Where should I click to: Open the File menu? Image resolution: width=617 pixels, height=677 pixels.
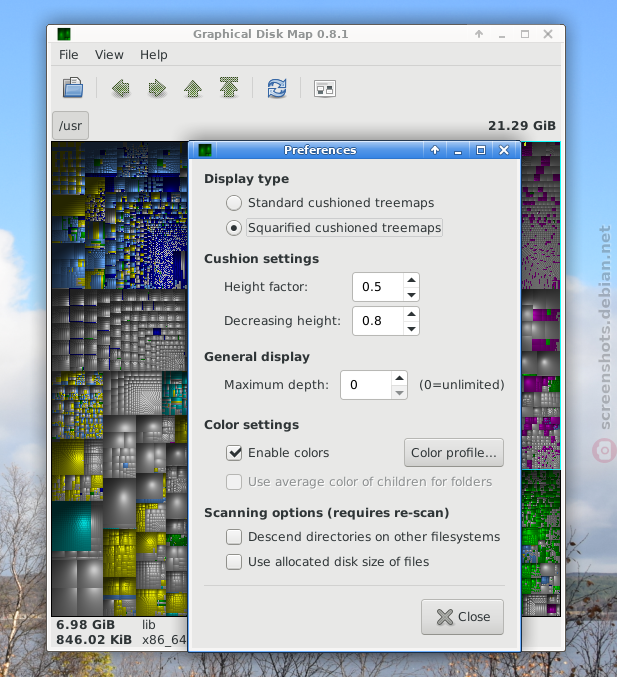[x=69, y=55]
